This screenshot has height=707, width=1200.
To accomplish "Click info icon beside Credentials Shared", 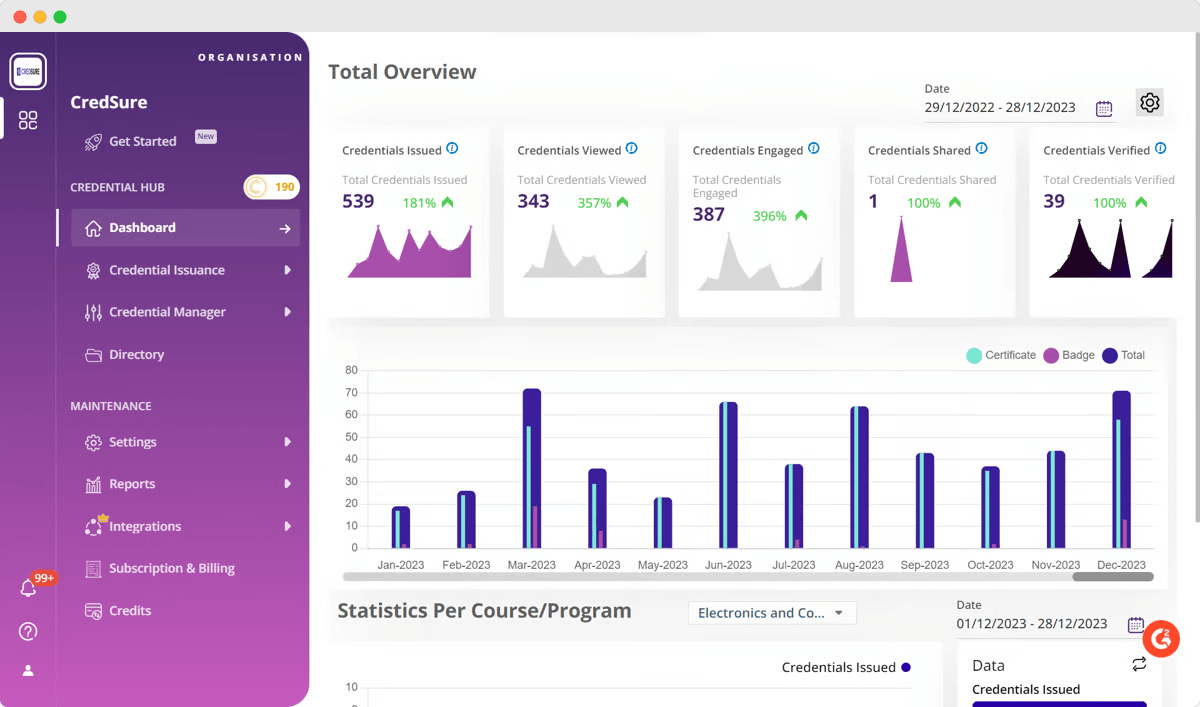I will coord(981,149).
